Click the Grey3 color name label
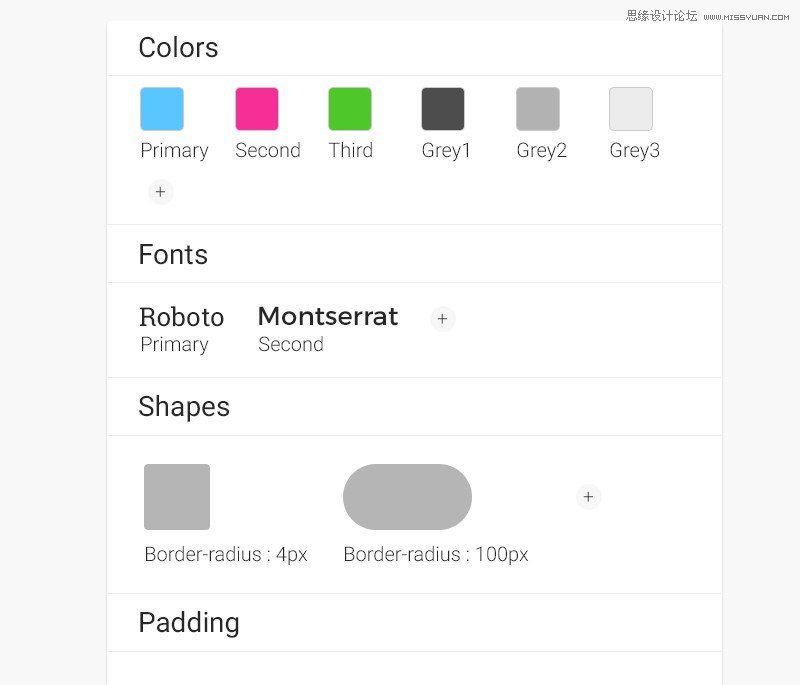This screenshot has width=800, height=685. pos(635,150)
